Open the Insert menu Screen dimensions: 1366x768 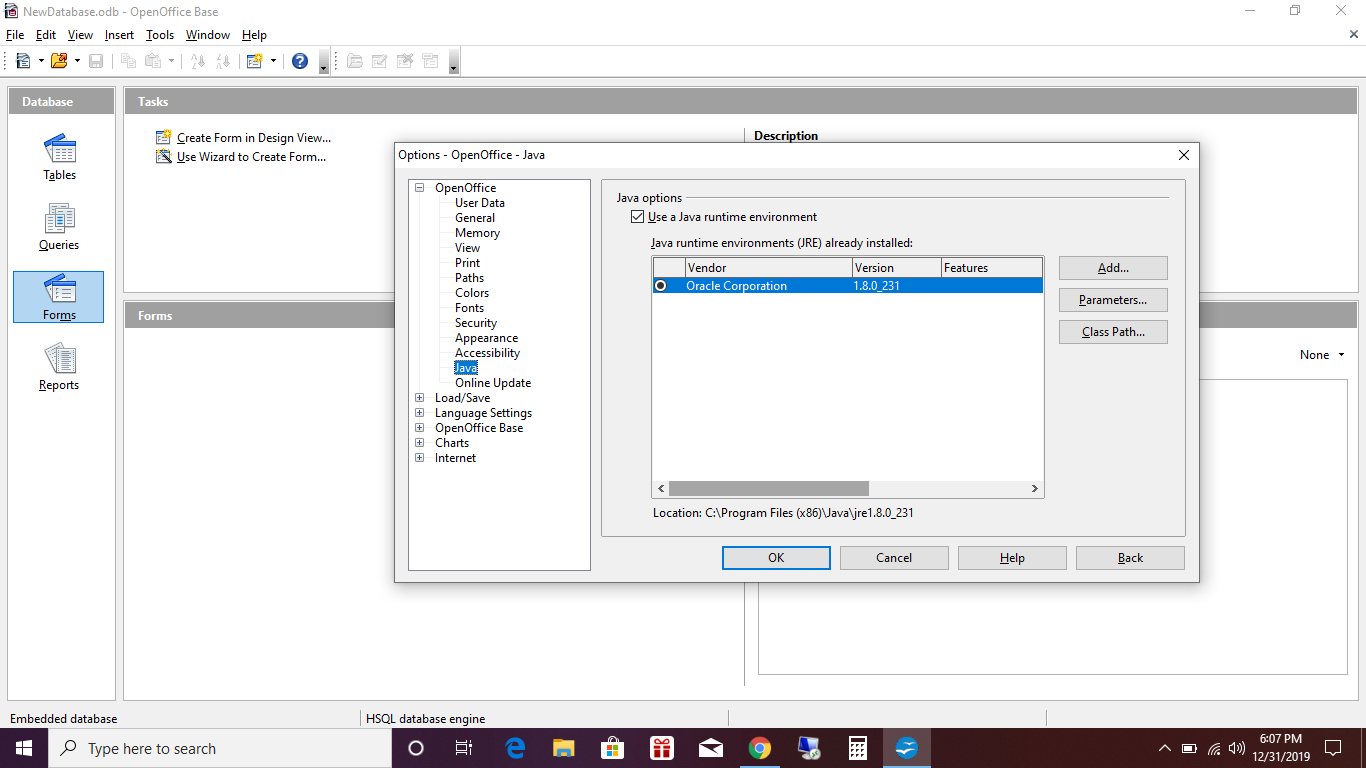119,35
